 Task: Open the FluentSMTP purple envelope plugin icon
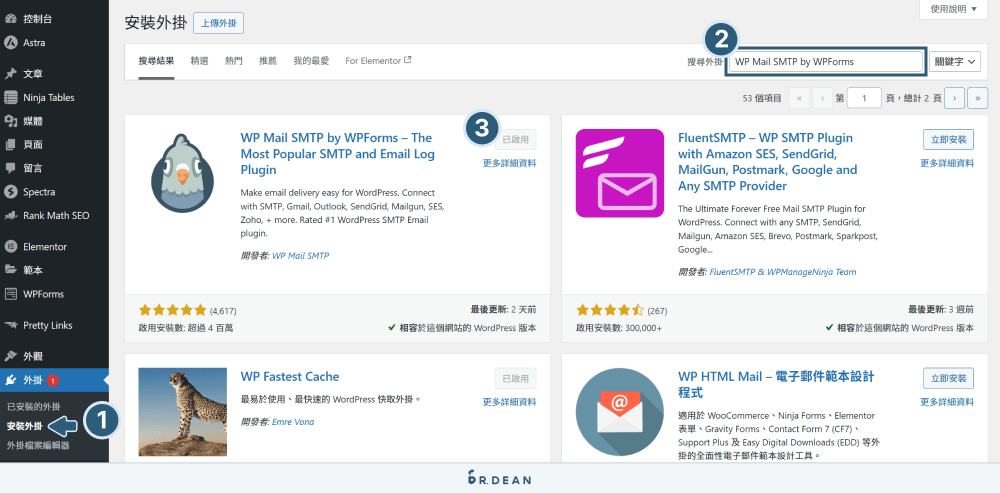tap(620, 173)
